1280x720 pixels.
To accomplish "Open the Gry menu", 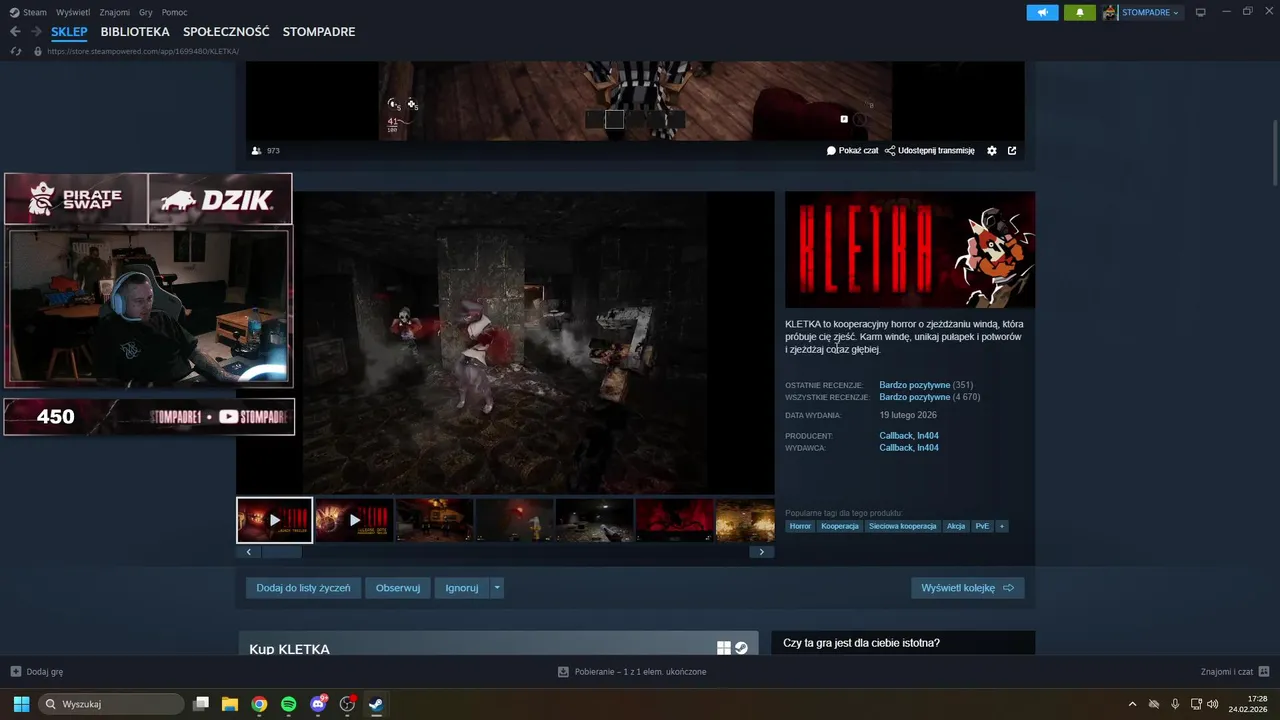I will pyautogui.click(x=146, y=12).
